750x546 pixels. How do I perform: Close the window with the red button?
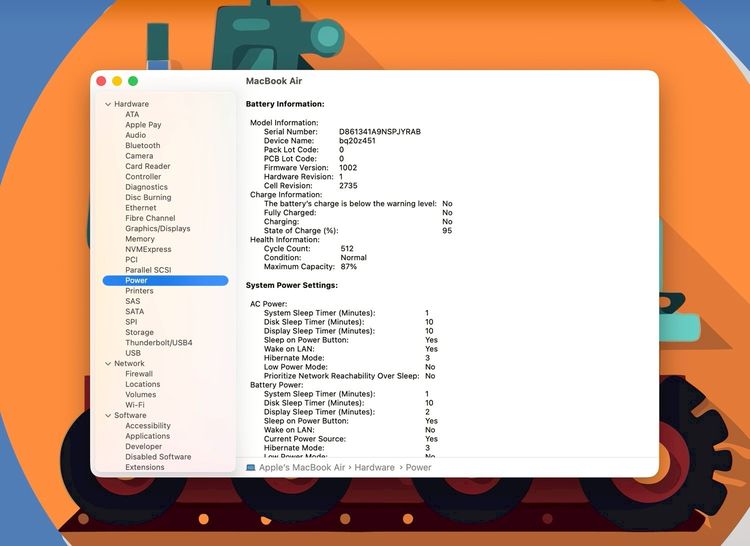[x=101, y=81]
